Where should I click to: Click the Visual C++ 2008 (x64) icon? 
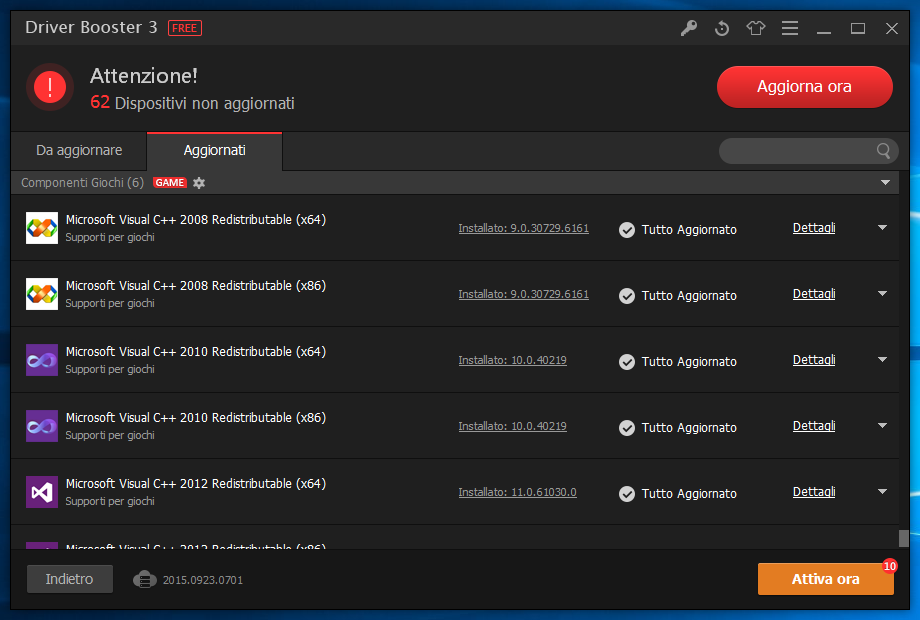pos(42,228)
